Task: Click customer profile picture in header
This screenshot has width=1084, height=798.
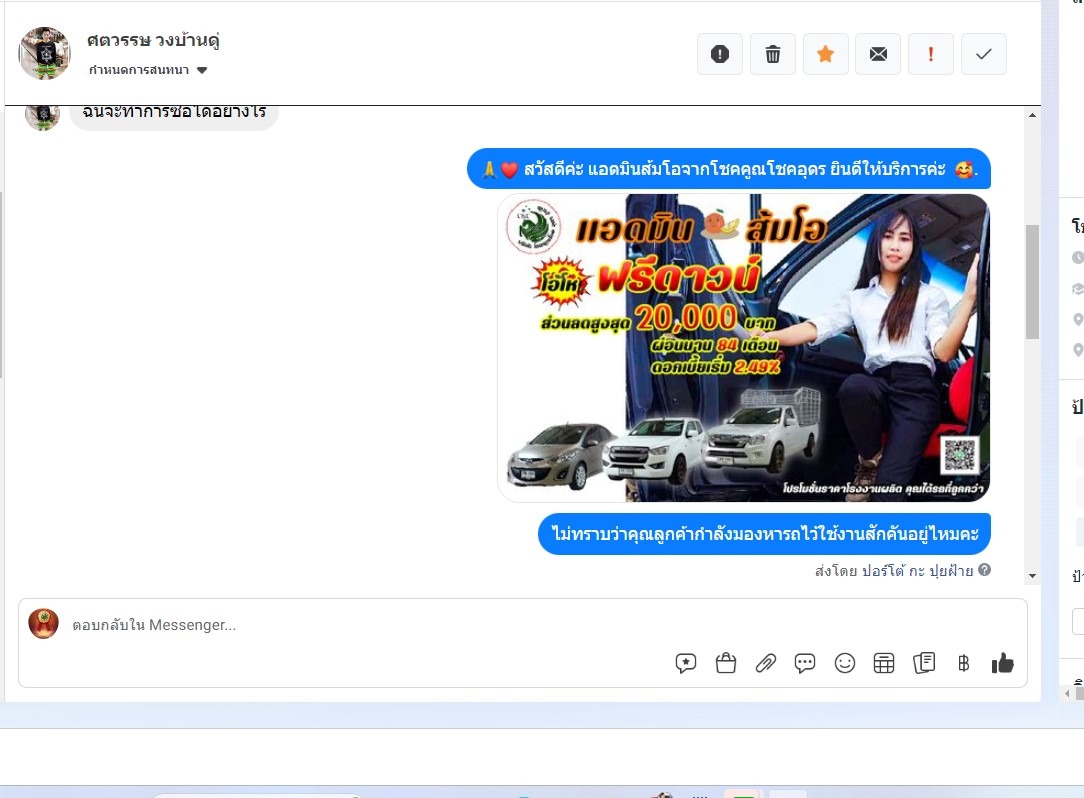Action: tap(45, 54)
